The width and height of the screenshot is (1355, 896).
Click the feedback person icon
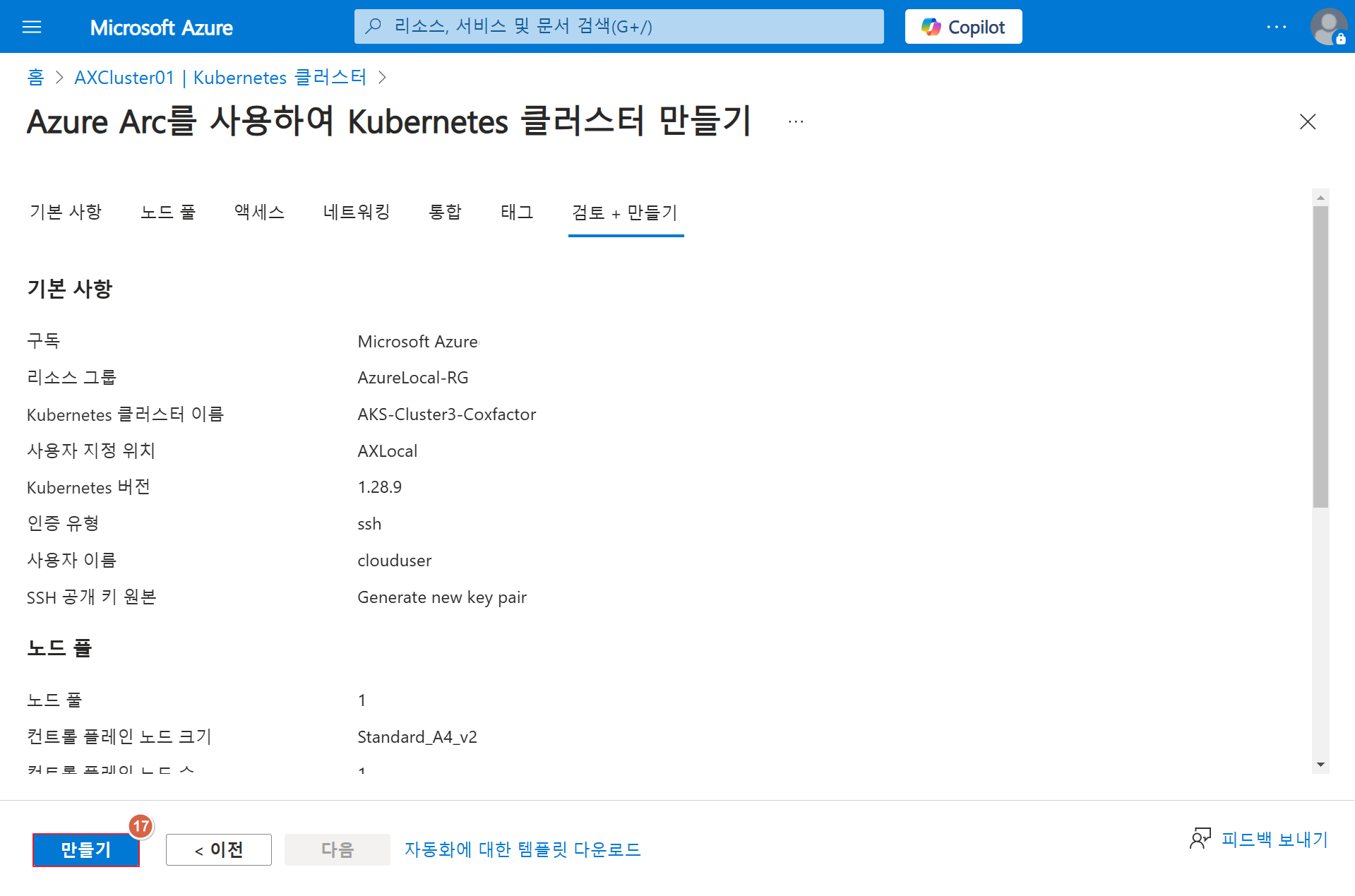1200,839
